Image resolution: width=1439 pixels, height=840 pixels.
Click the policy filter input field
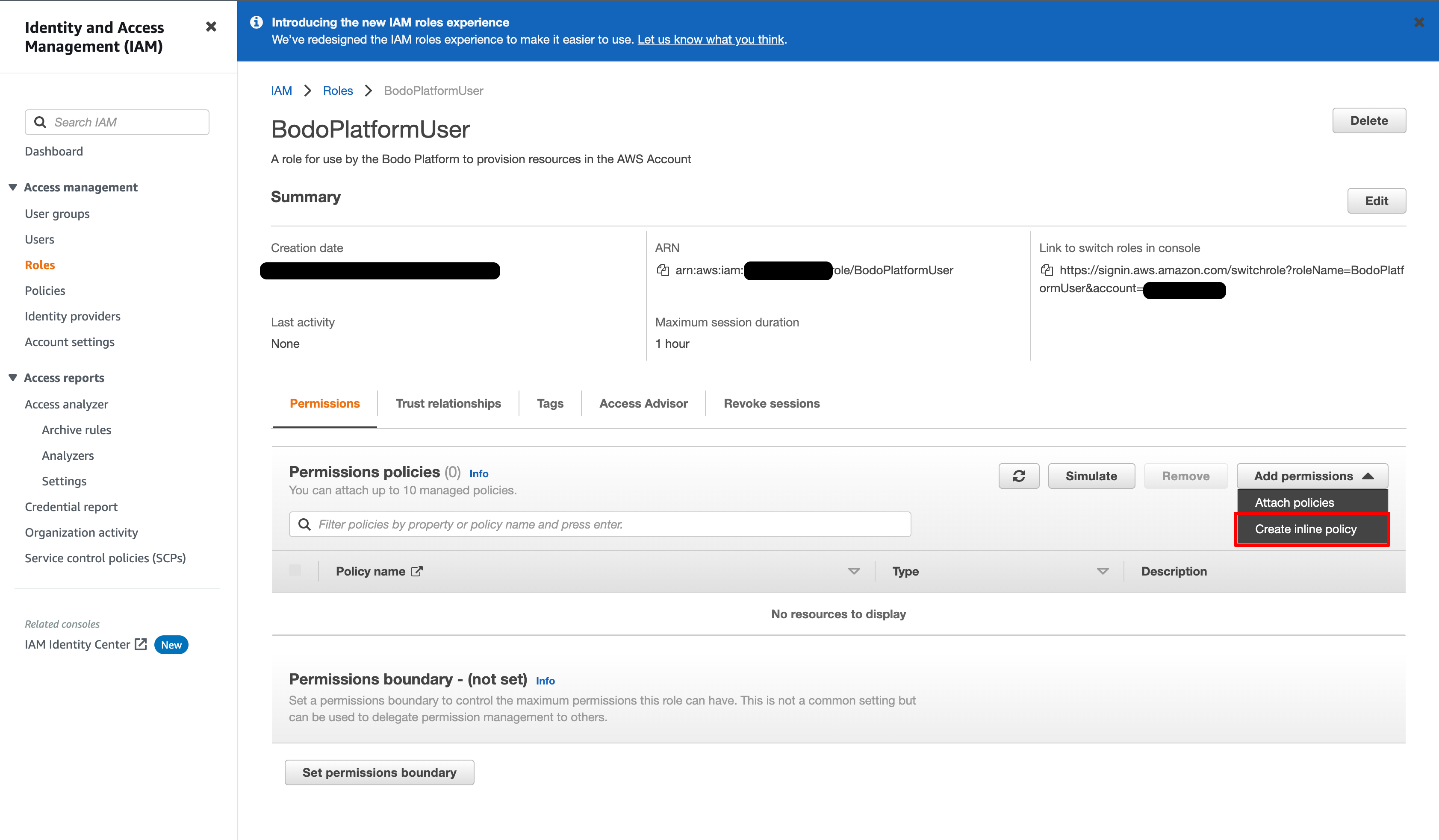(x=599, y=524)
